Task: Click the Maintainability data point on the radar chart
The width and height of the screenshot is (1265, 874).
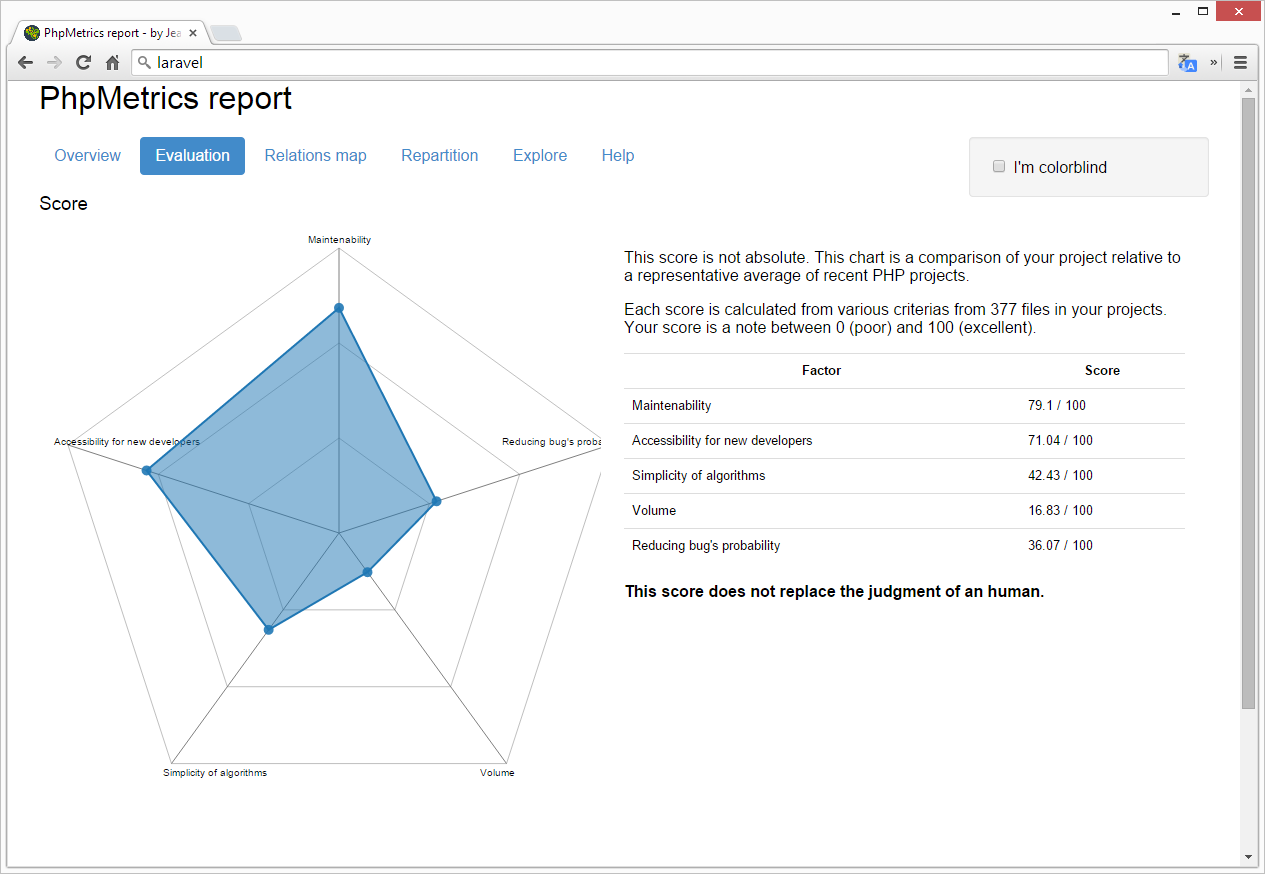Action: (x=339, y=308)
